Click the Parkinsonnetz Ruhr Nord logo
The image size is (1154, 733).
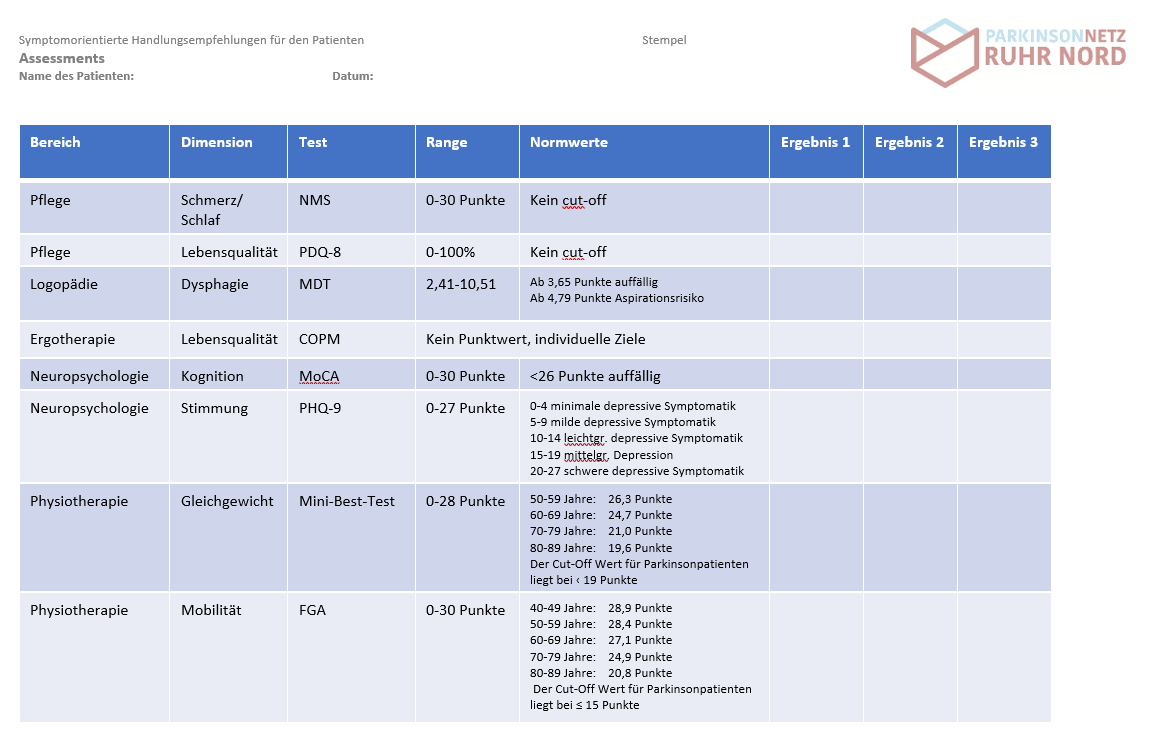tap(1018, 53)
